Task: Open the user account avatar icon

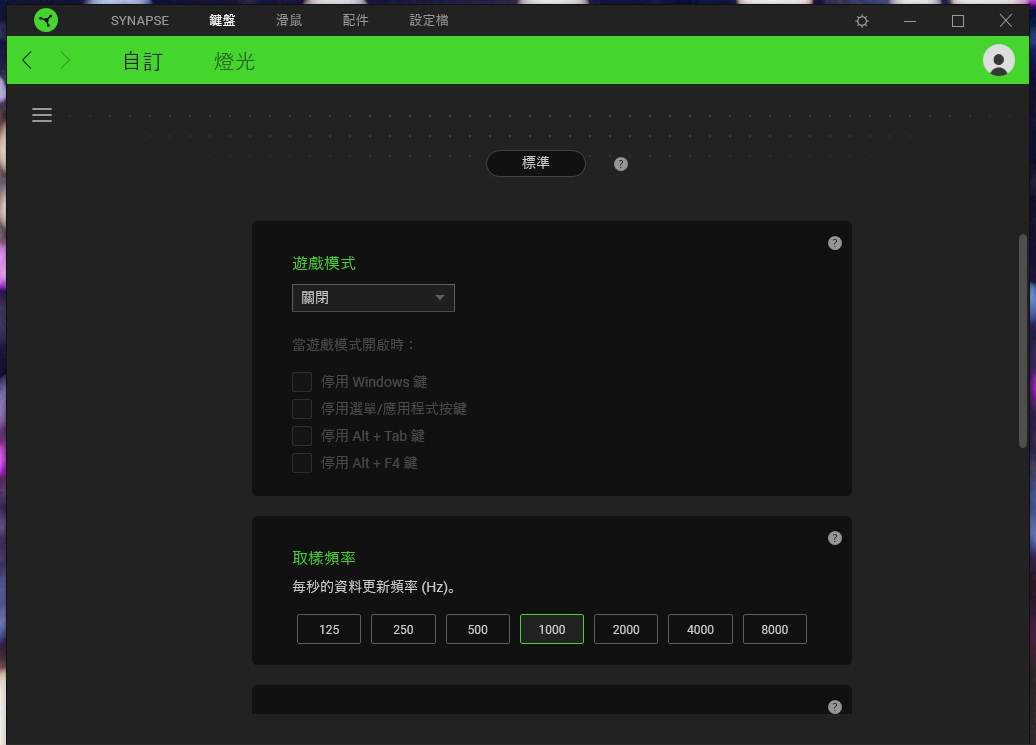Action: coord(998,60)
